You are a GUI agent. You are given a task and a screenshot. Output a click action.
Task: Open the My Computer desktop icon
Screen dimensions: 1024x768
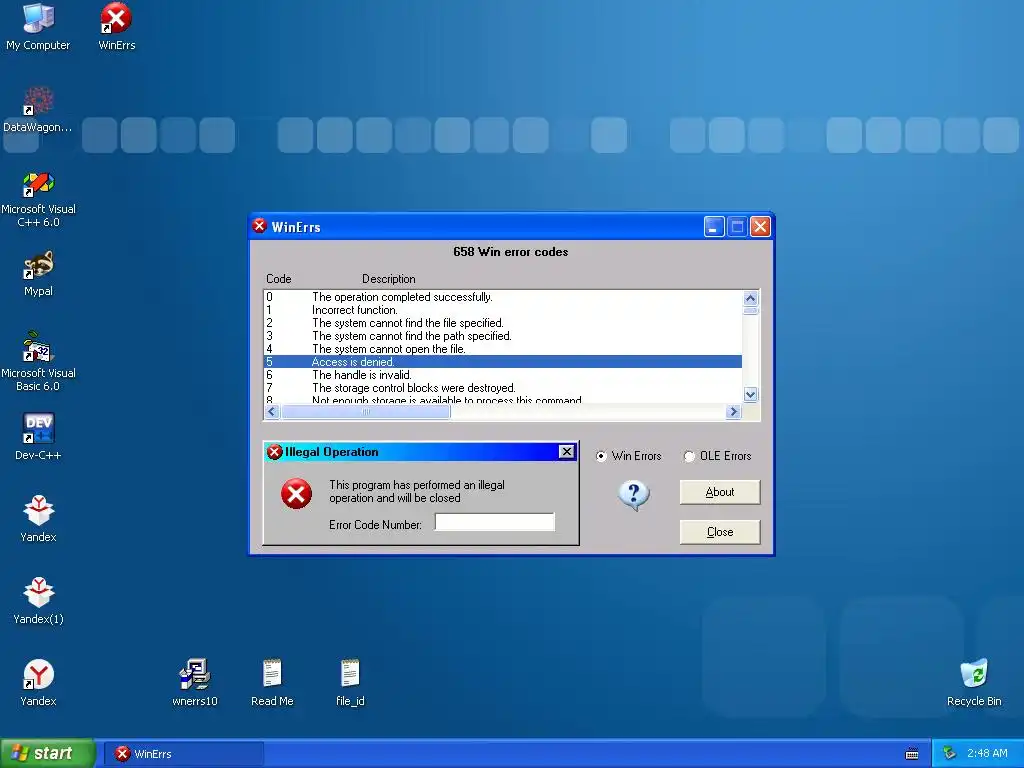38,26
